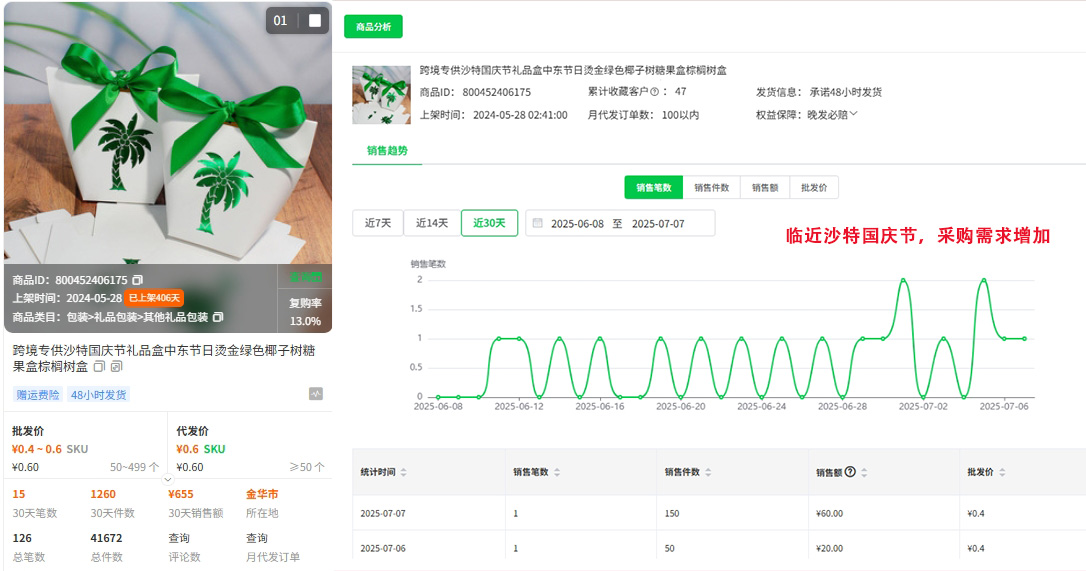Screen dimensions: 1086x571
Task: Click the copy icon after the product title
Action: 99,367
